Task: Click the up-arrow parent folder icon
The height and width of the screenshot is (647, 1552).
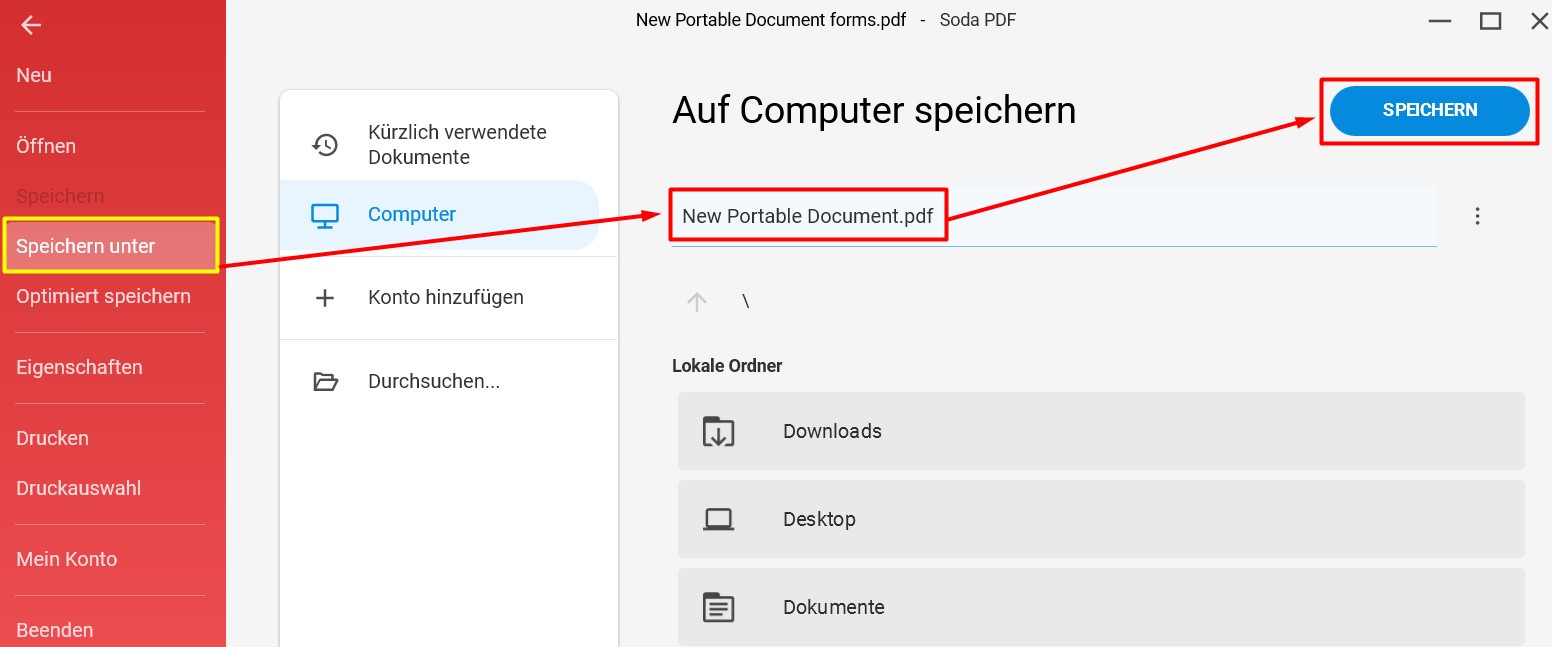Action: click(x=697, y=302)
